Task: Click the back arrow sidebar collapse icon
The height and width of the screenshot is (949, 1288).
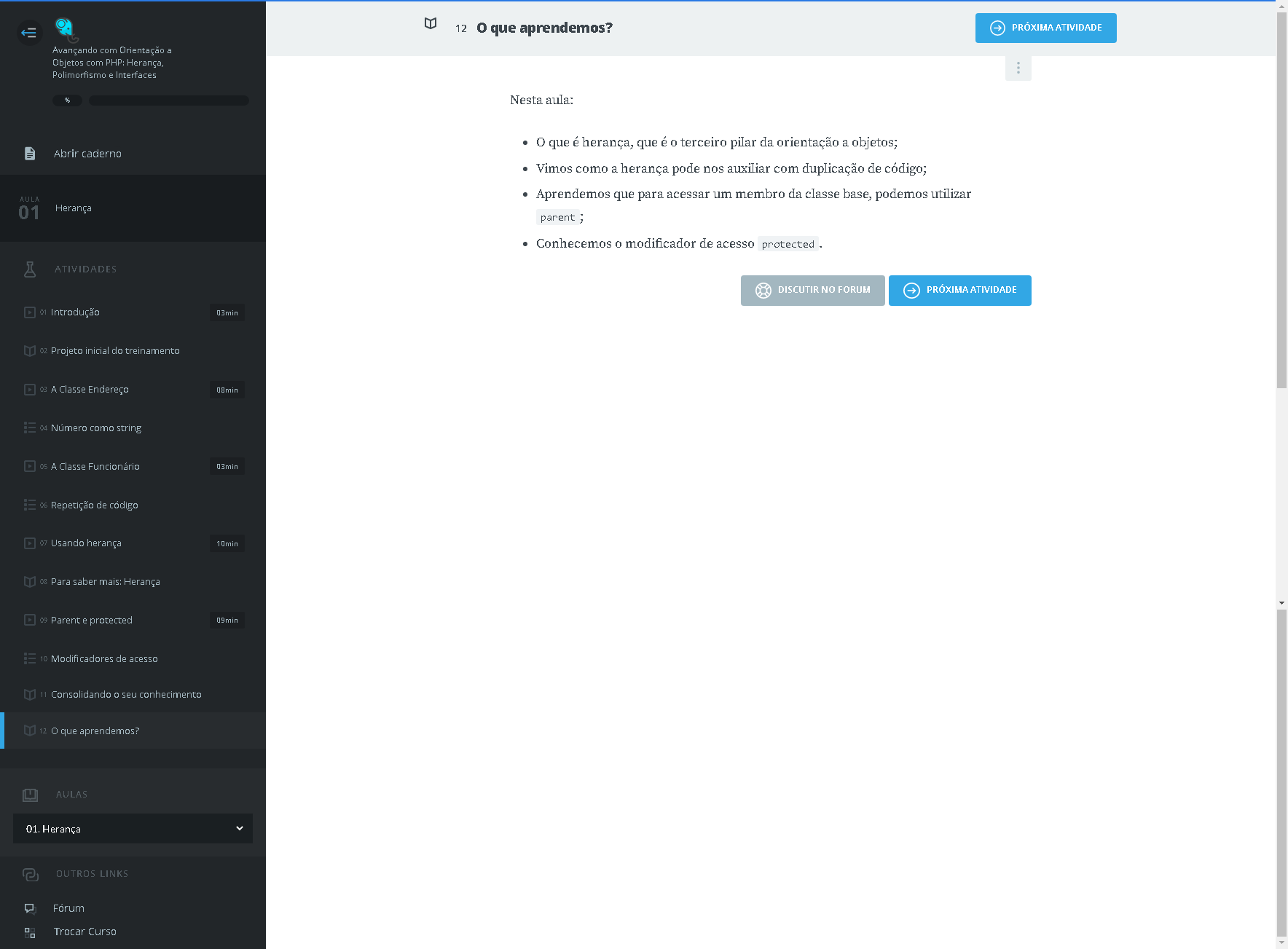Action: (x=29, y=33)
